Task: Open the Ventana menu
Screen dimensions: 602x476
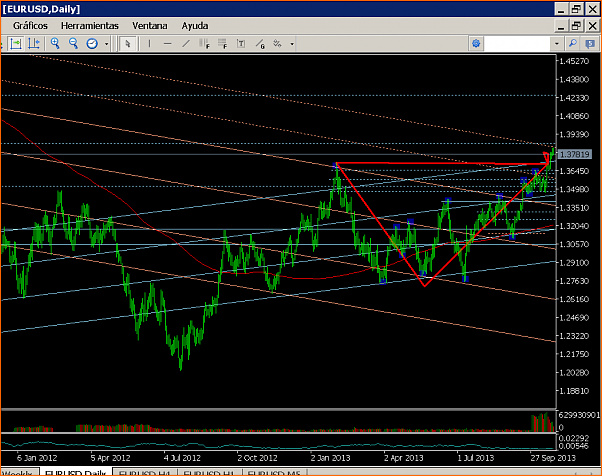Action: click(x=150, y=26)
